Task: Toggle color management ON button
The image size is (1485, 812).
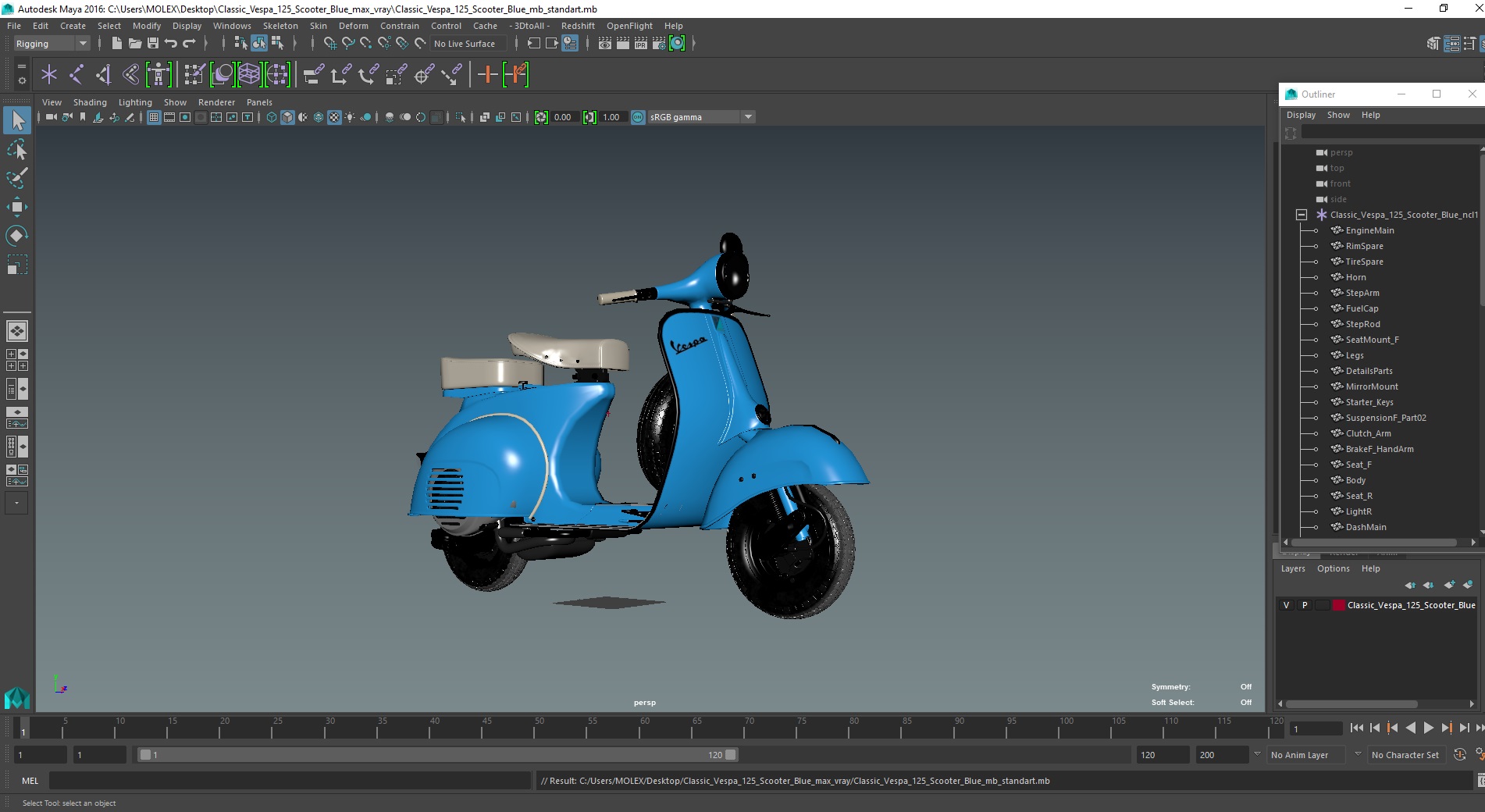Action: coord(638,117)
